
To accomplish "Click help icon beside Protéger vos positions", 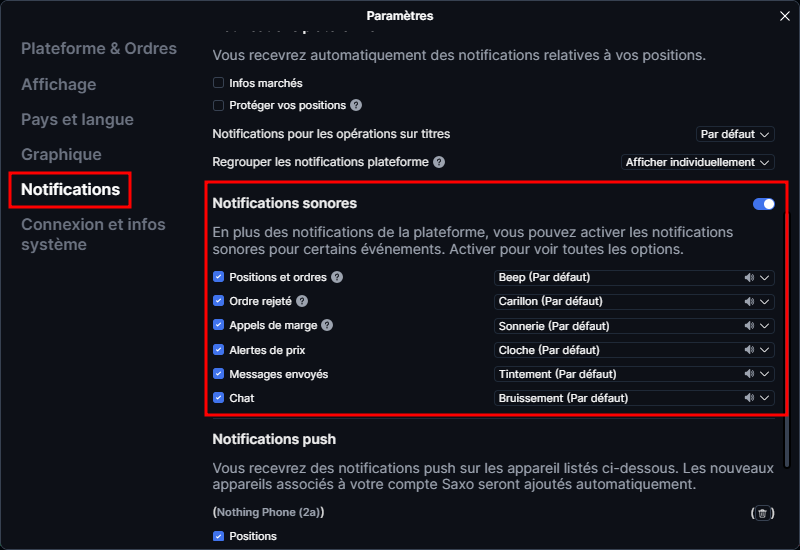I will (356, 105).
